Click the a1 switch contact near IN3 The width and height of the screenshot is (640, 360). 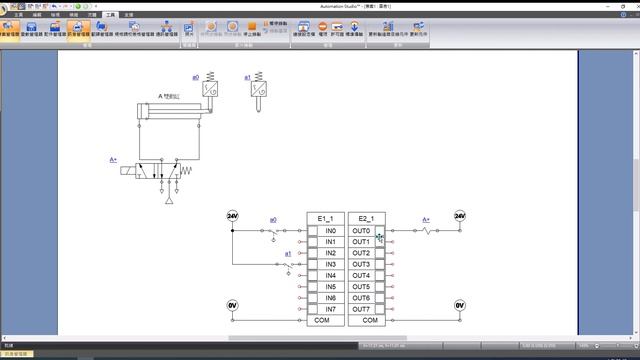tap(288, 267)
